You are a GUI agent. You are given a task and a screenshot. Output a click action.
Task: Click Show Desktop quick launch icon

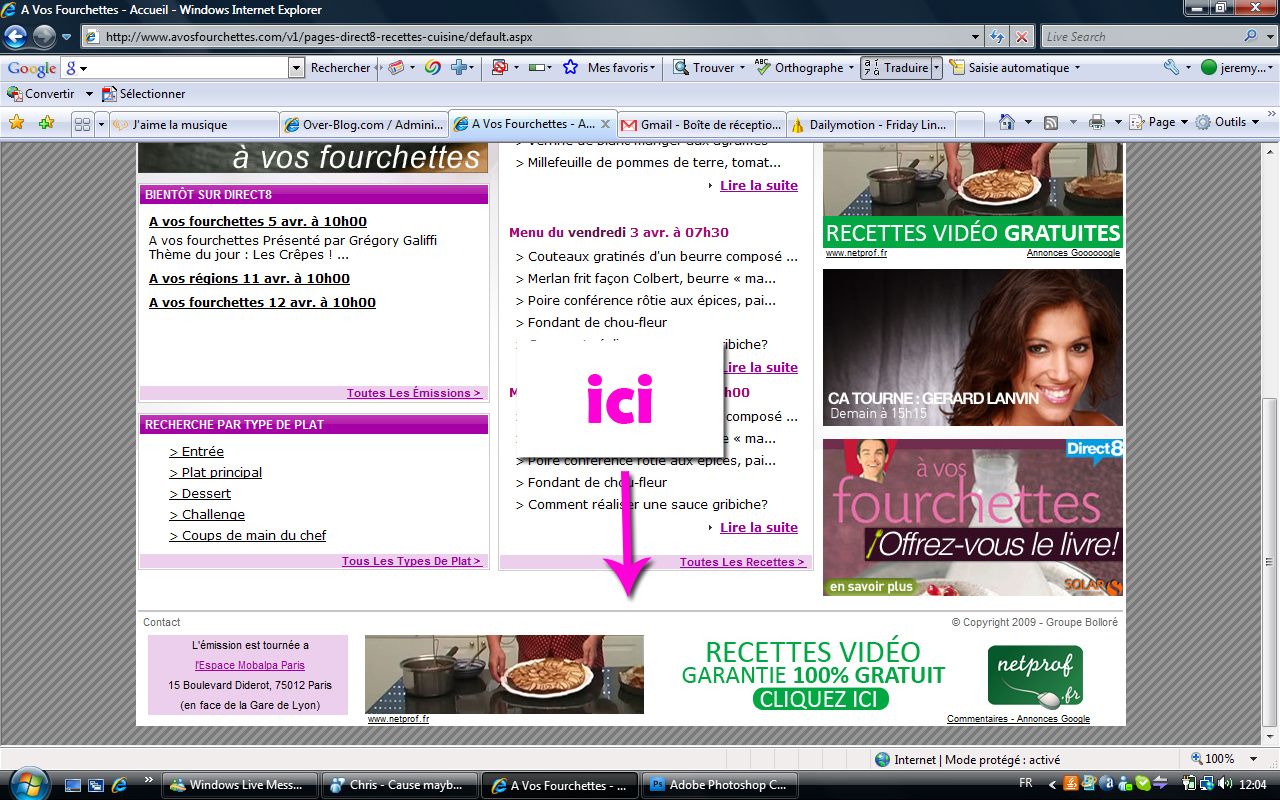(x=73, y=785)
